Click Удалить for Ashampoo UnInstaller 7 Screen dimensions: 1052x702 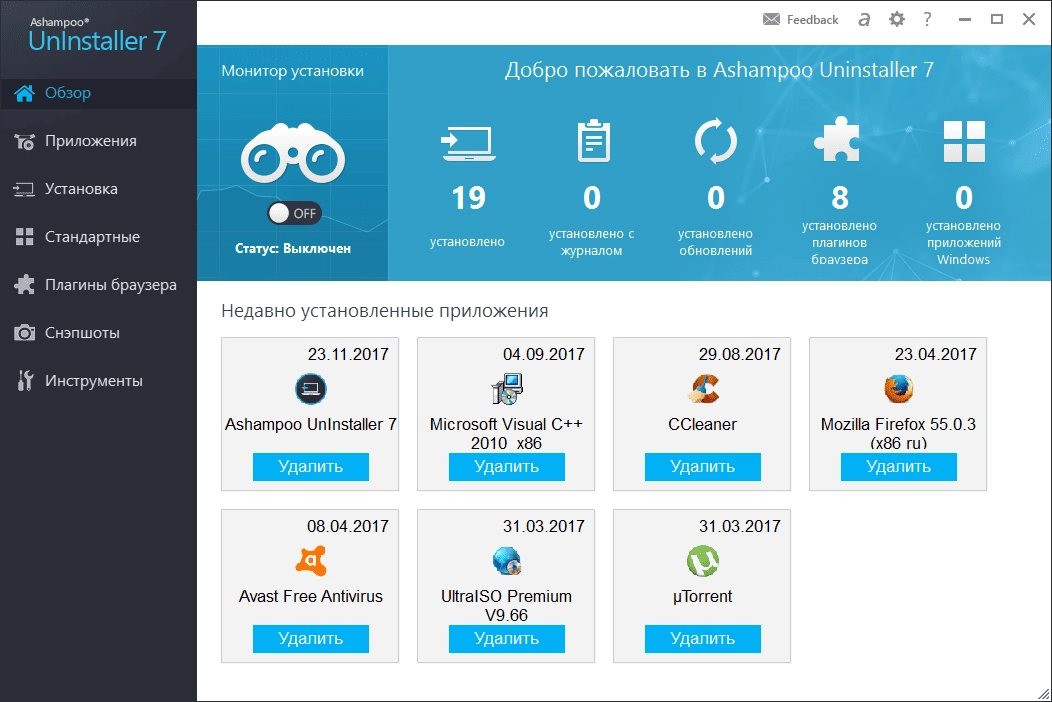[x=311, y=466]
